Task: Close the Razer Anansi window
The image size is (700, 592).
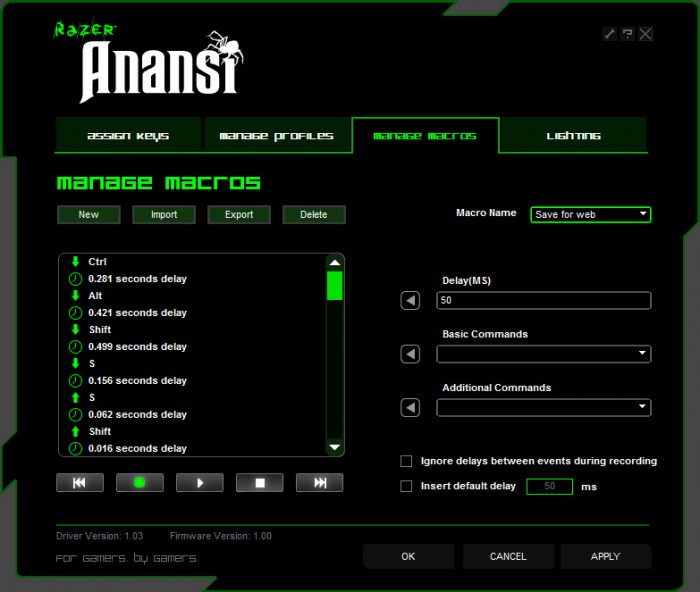Action: coord(646,33)
